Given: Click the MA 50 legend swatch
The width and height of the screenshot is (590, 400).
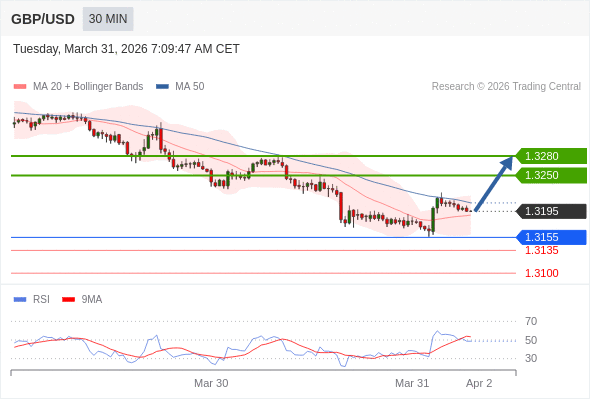Looking at the screenshot, I should [x=162, y=87].
